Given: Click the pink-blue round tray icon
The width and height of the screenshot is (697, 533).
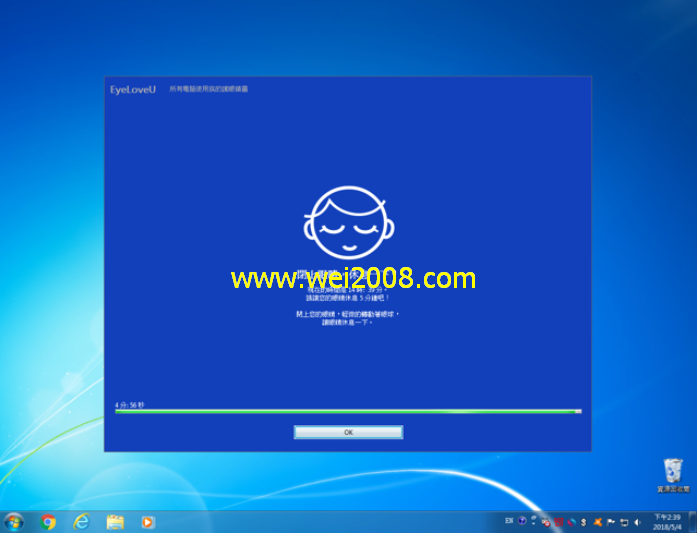Looking at the screenshot, I should coord(572,522).
